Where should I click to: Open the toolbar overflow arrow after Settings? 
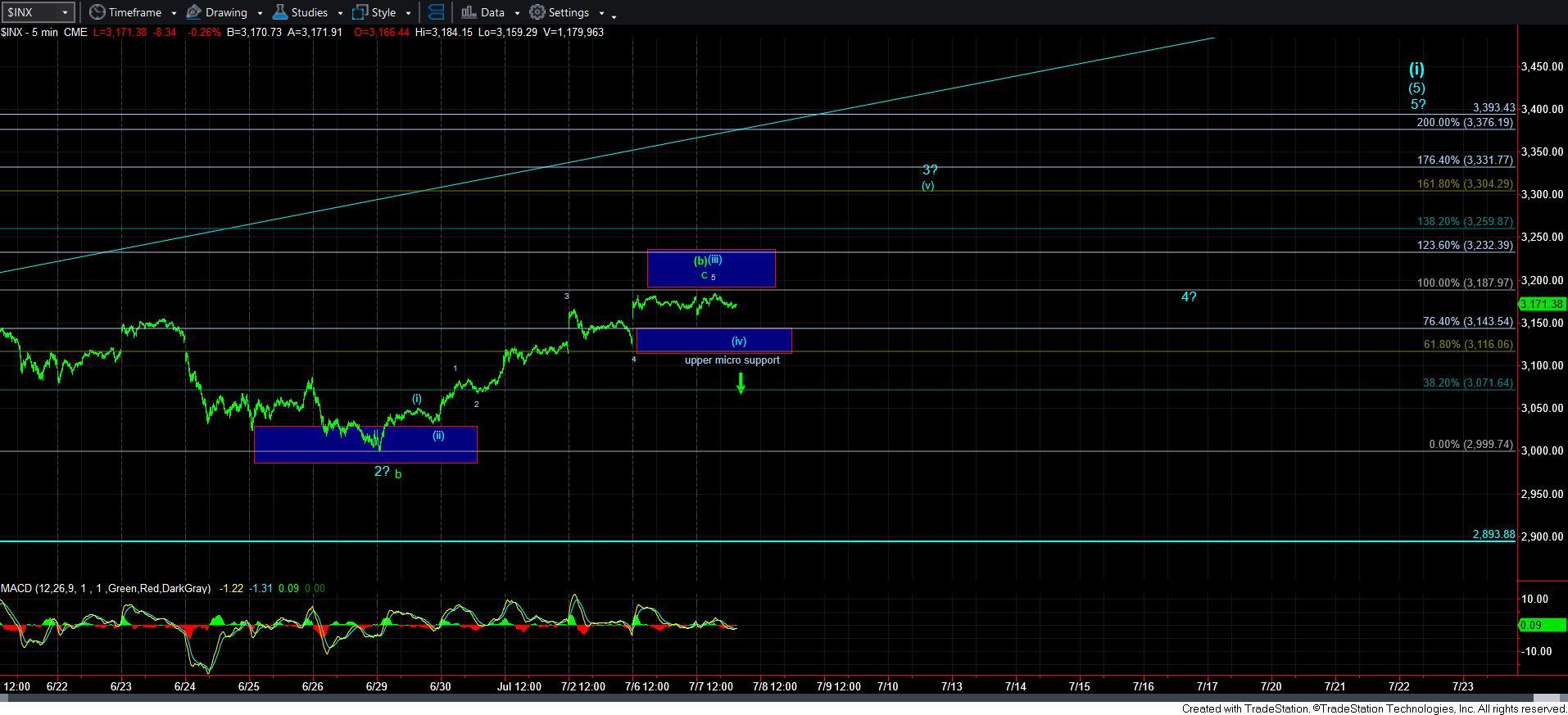pyautogui.click(x=614, y=15)
